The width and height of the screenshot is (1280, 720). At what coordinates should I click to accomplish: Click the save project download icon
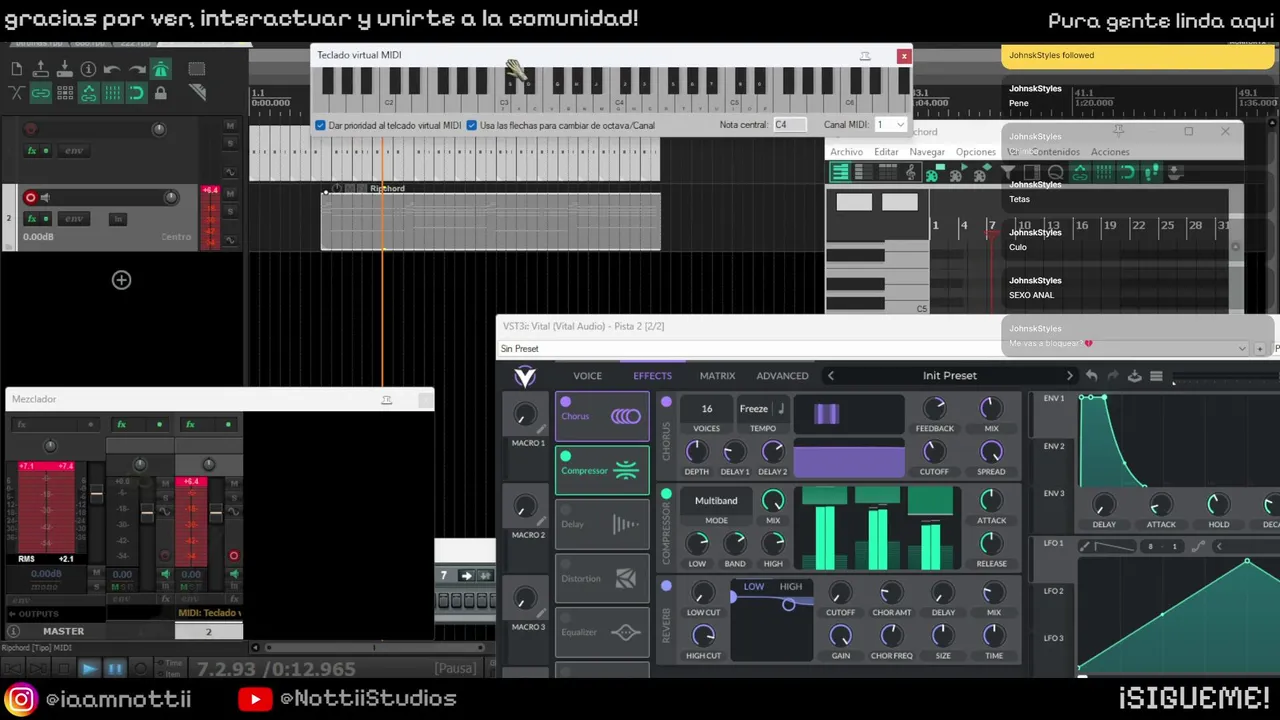[x=64, y=69]
